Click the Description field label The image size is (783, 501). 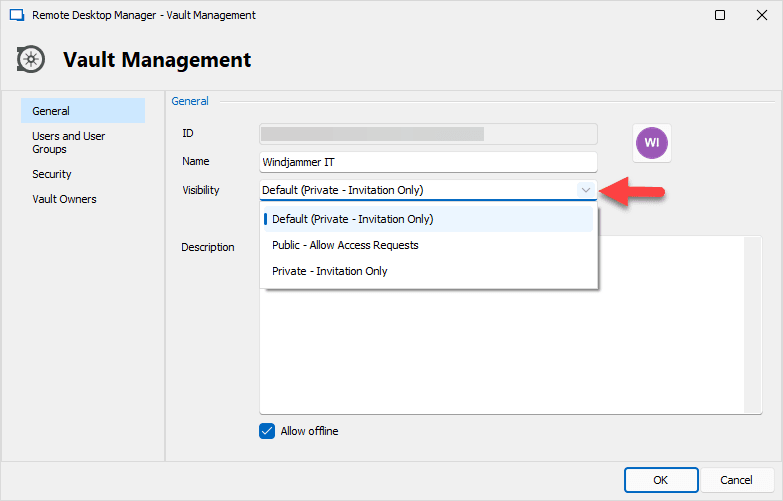[x=208, y=247]
